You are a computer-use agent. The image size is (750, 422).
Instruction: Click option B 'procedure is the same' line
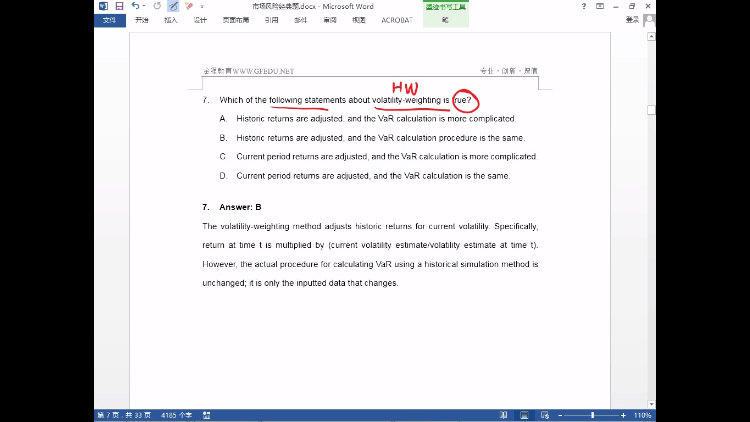[x=381, y=138]
